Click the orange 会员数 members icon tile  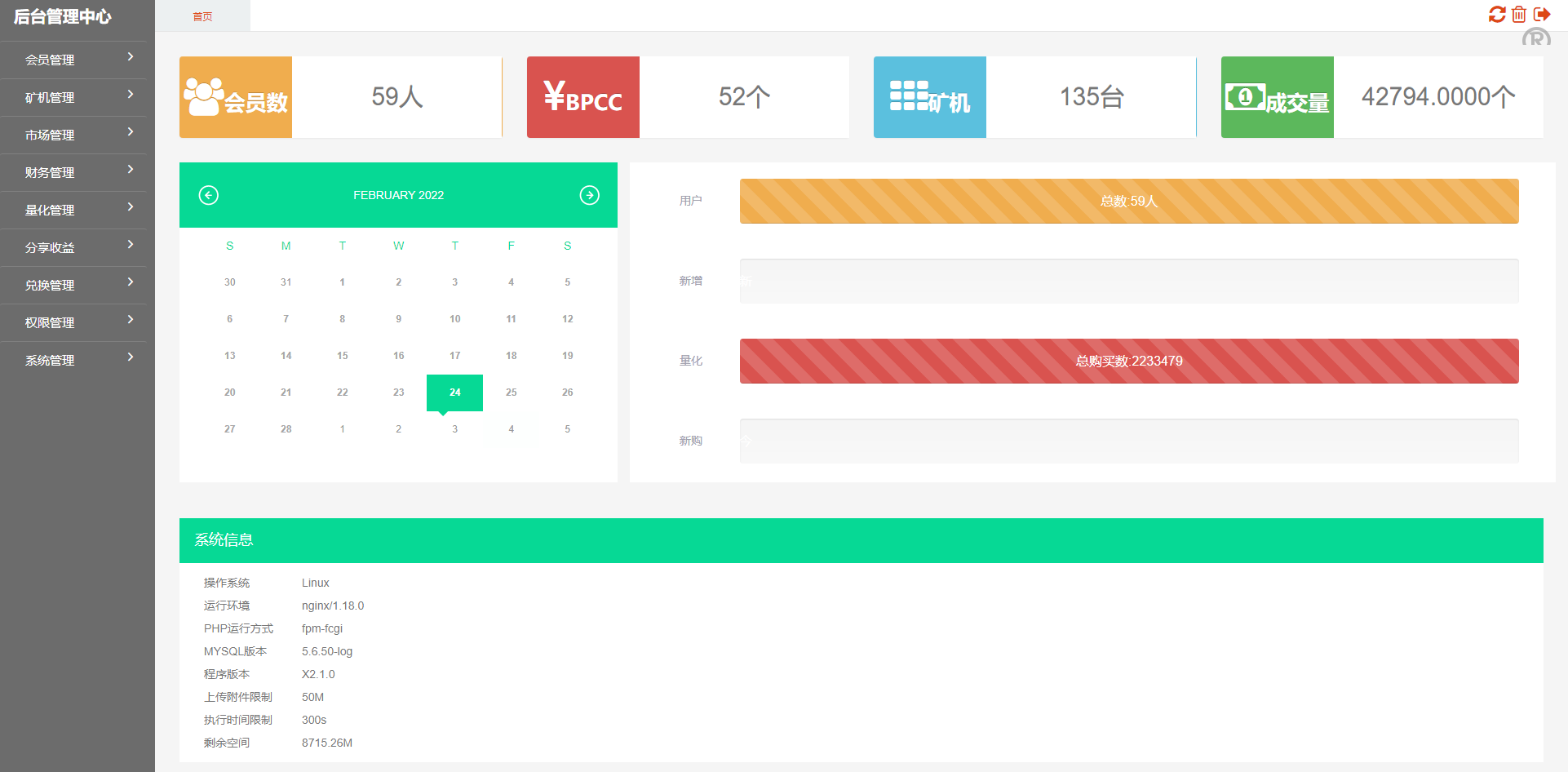[236, 97]
